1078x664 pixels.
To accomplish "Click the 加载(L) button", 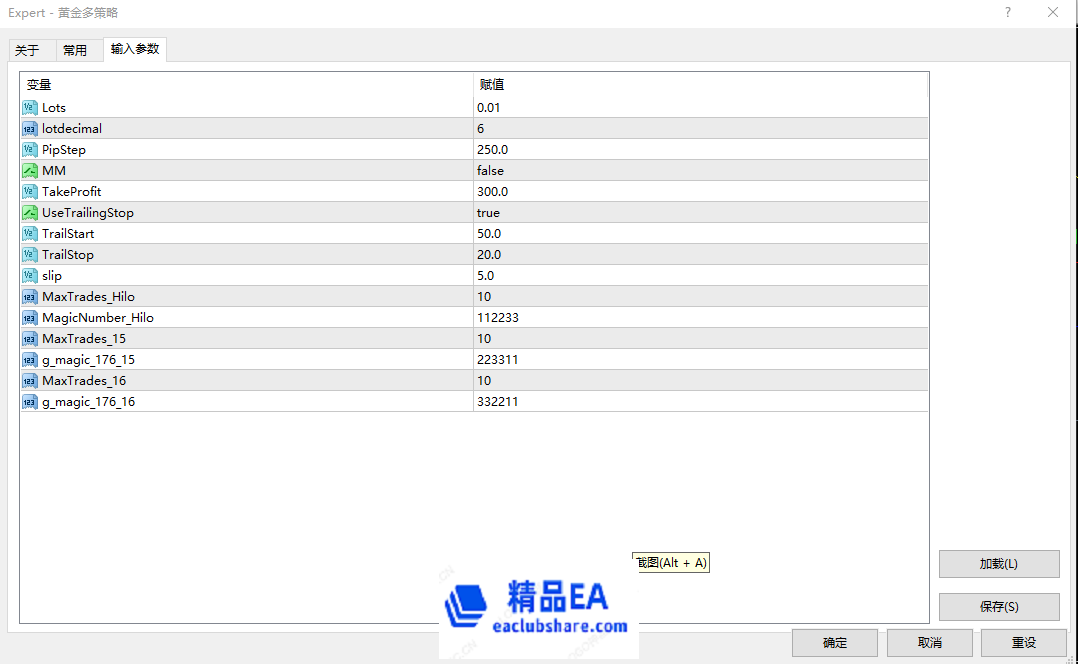I will tap(999, 564).
